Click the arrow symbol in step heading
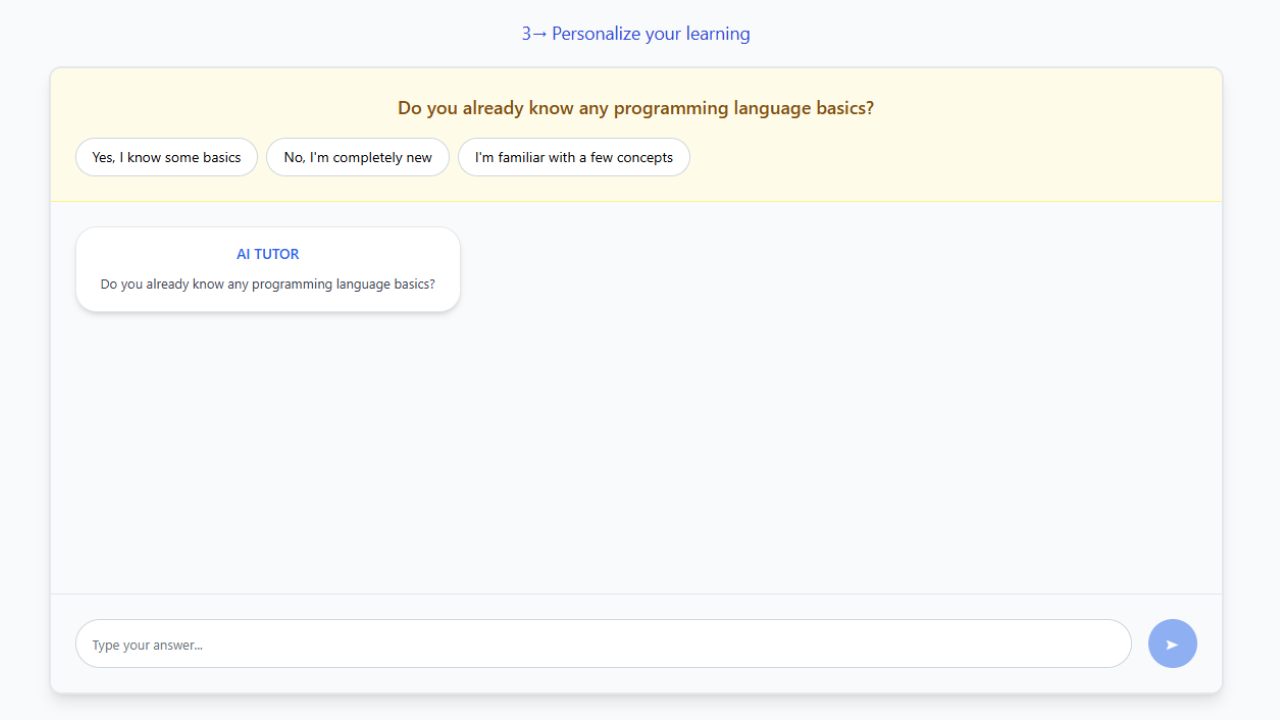Image resolution: width=1280 pixels, height=720 pixels. (x=540, y=34)
